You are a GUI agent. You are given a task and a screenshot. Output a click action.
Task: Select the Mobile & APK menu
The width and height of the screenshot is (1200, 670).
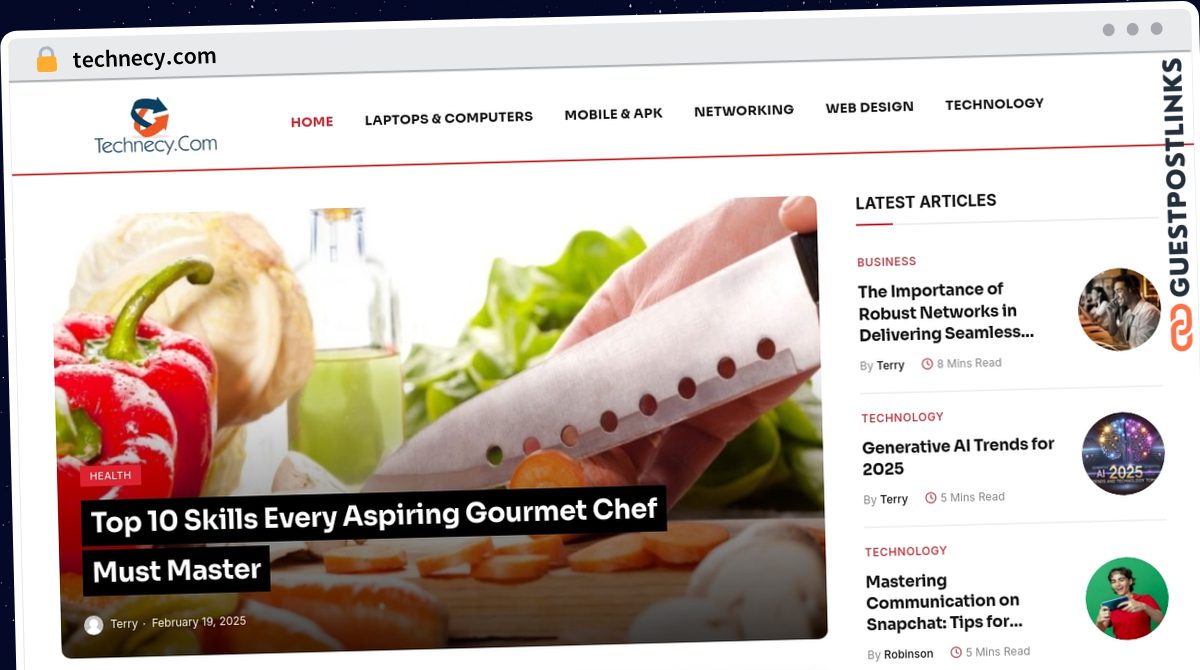[613, 114]
